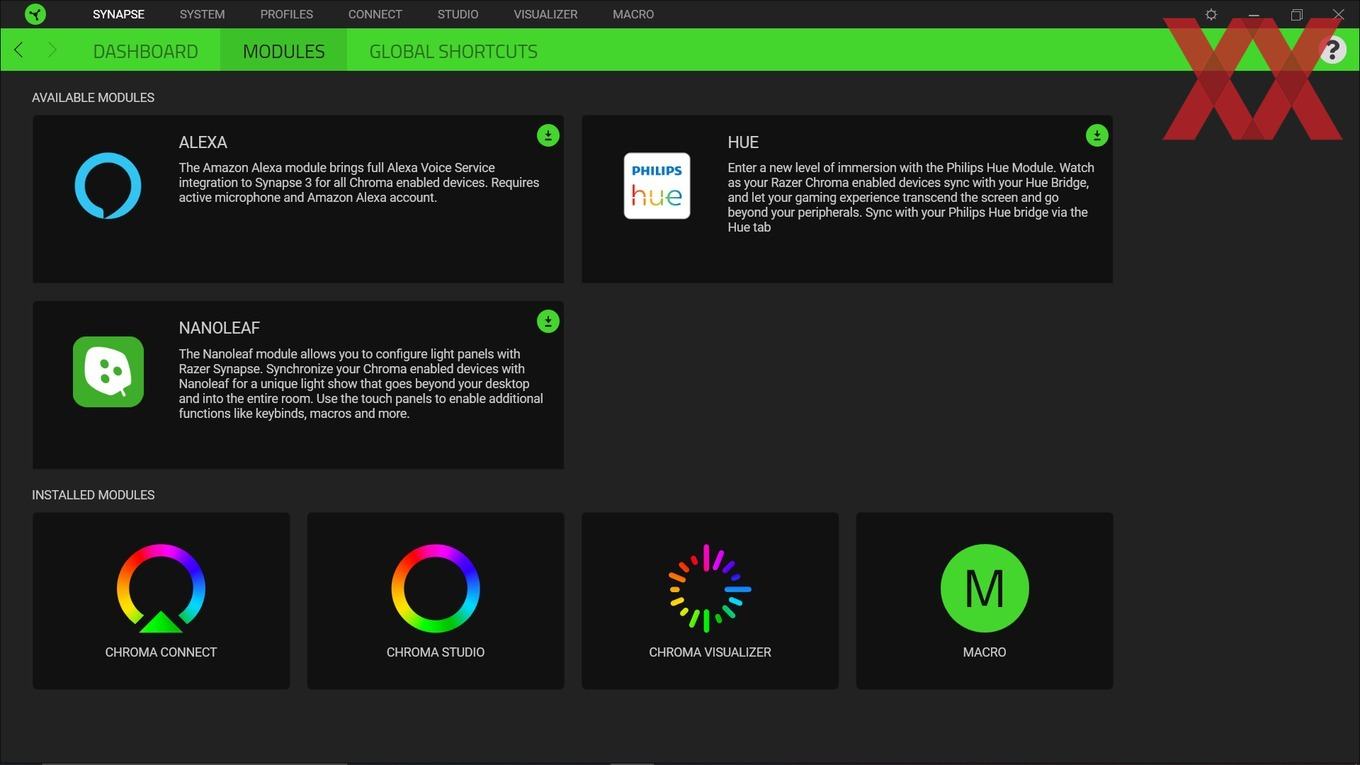
Task: Click the HUE module title
Action: [x=743, y=142]
